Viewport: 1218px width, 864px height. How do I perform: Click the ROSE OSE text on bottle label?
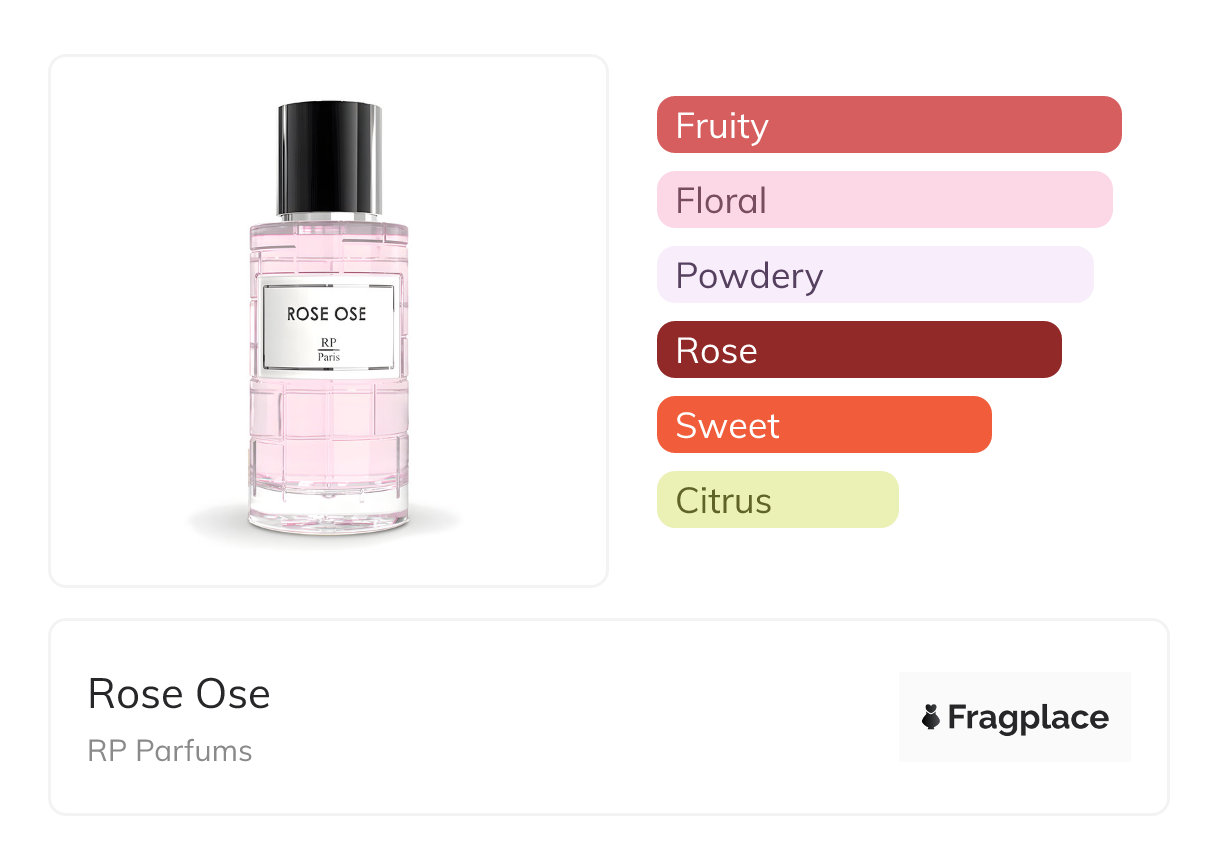(x=327, y=314)
